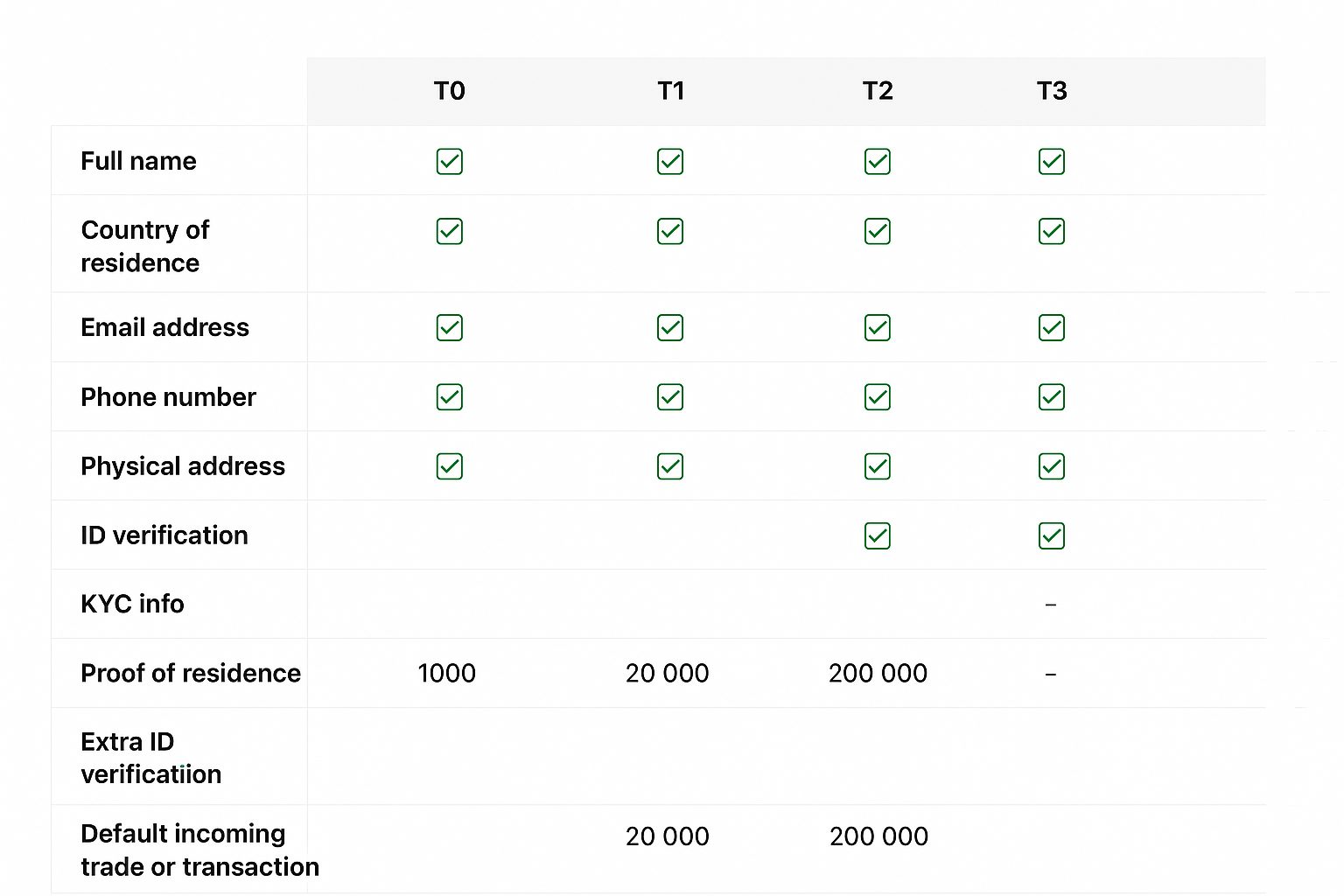Click the 1000 value in Proof of residence
Image resolution: width=1344 pixels, height=896 pixels.
click(446, 673)
